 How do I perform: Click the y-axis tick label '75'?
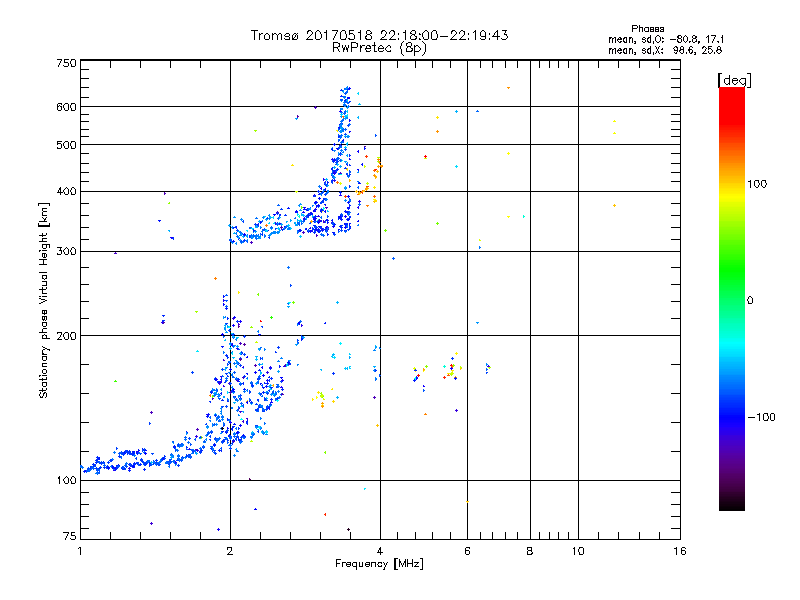(x=70, y=536)
